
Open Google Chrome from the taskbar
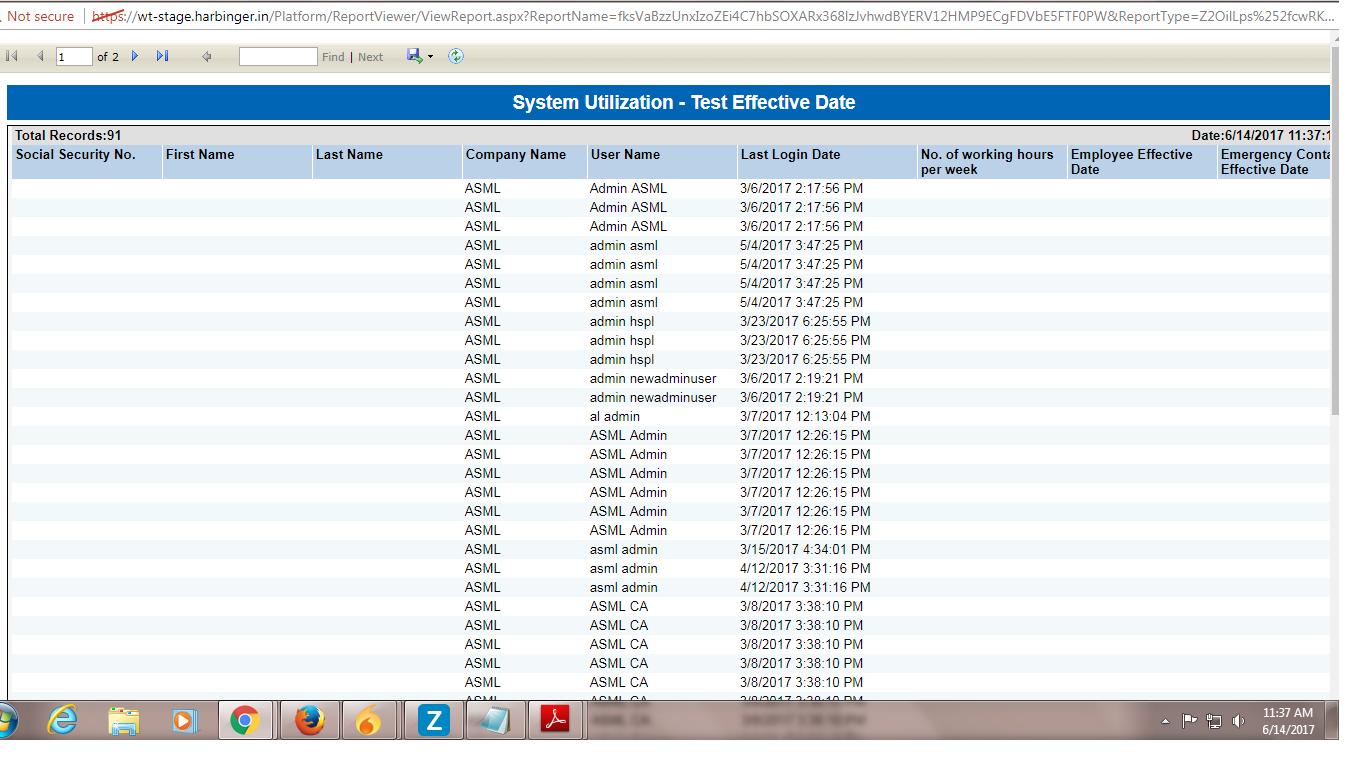pyautogui.click(x=245, y=720)
